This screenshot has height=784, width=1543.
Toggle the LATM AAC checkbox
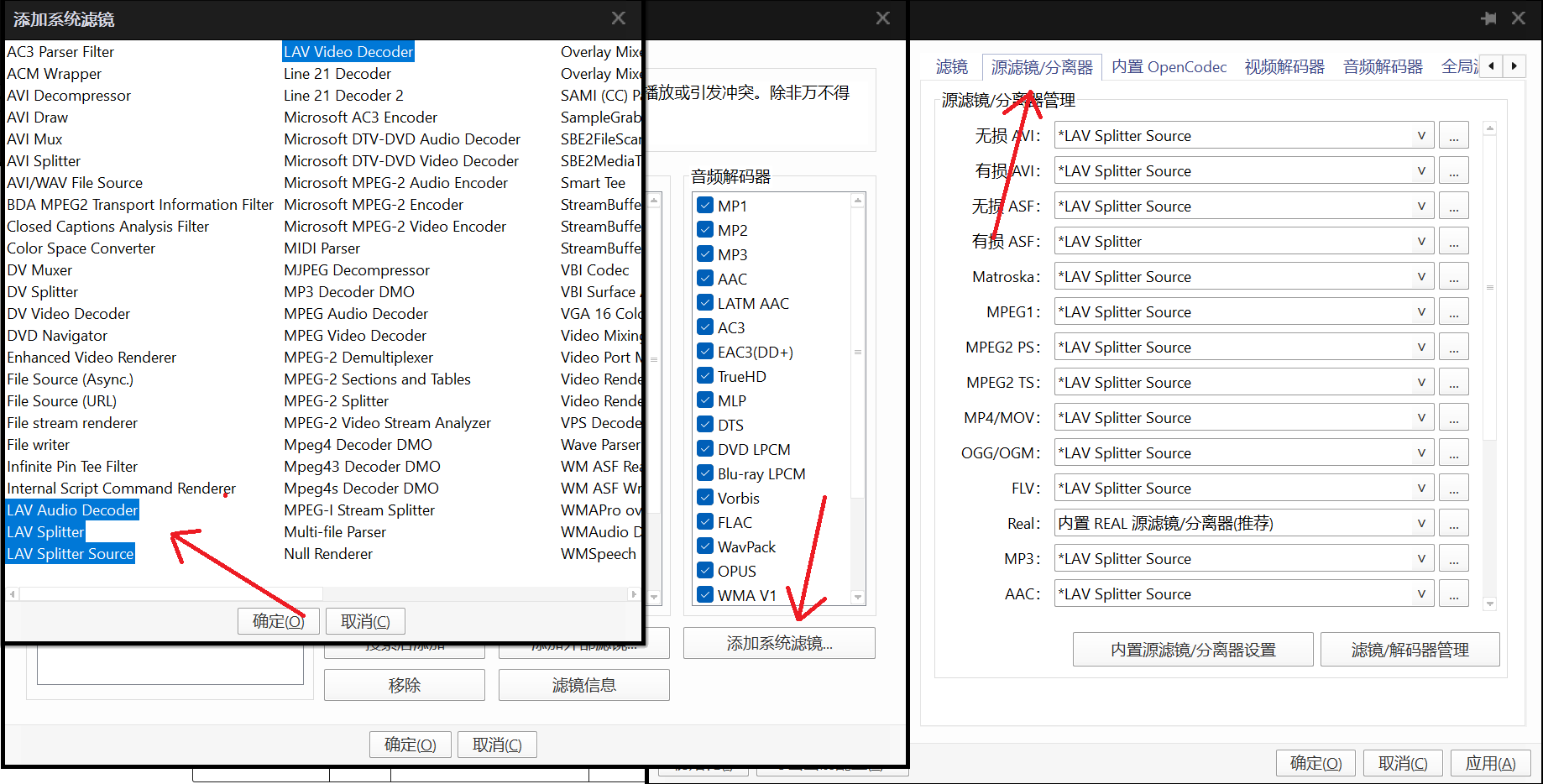click(x=705, y=303)
